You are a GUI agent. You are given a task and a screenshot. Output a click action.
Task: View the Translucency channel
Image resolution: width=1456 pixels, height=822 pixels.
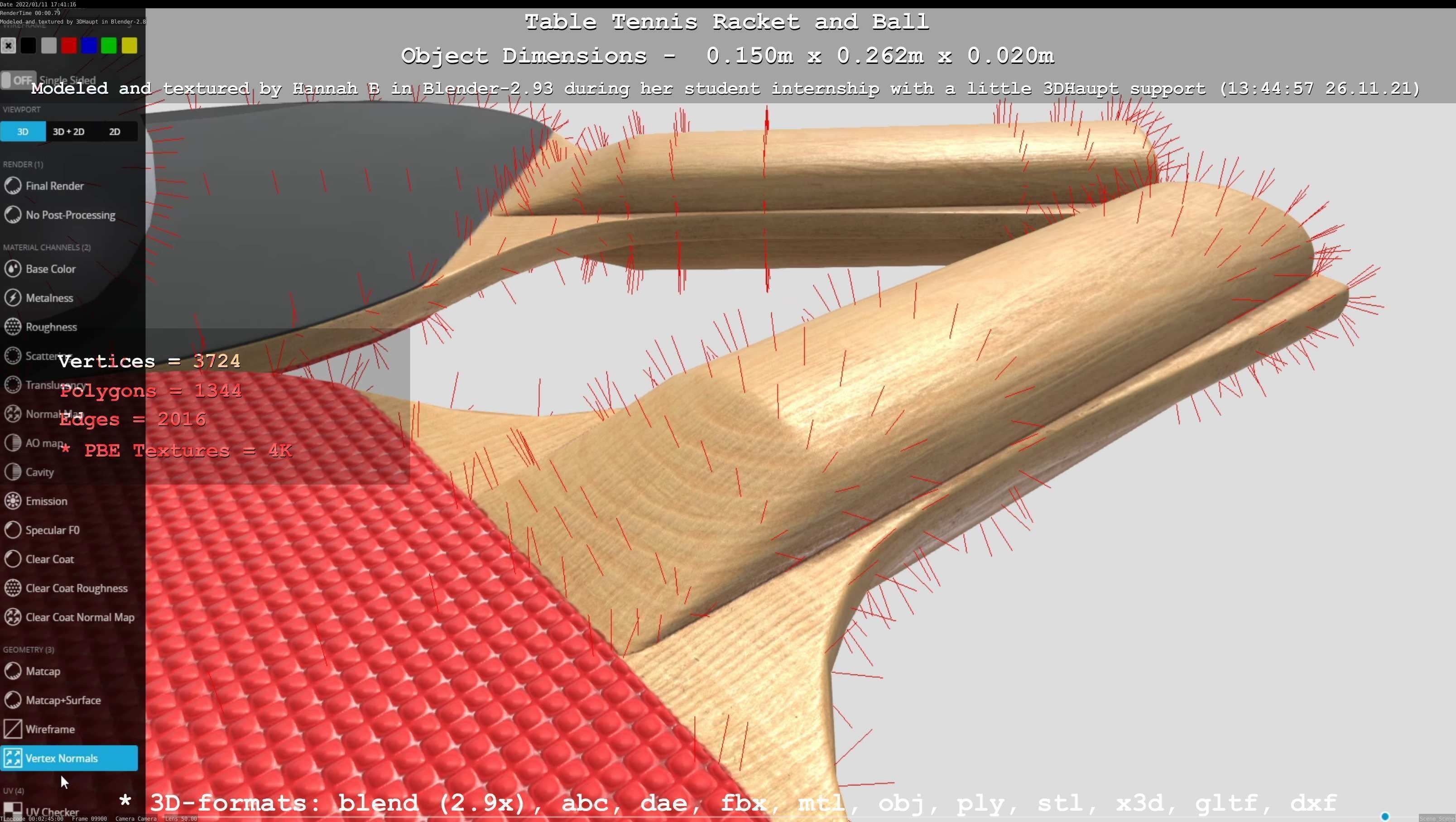[x=45, y=385]
